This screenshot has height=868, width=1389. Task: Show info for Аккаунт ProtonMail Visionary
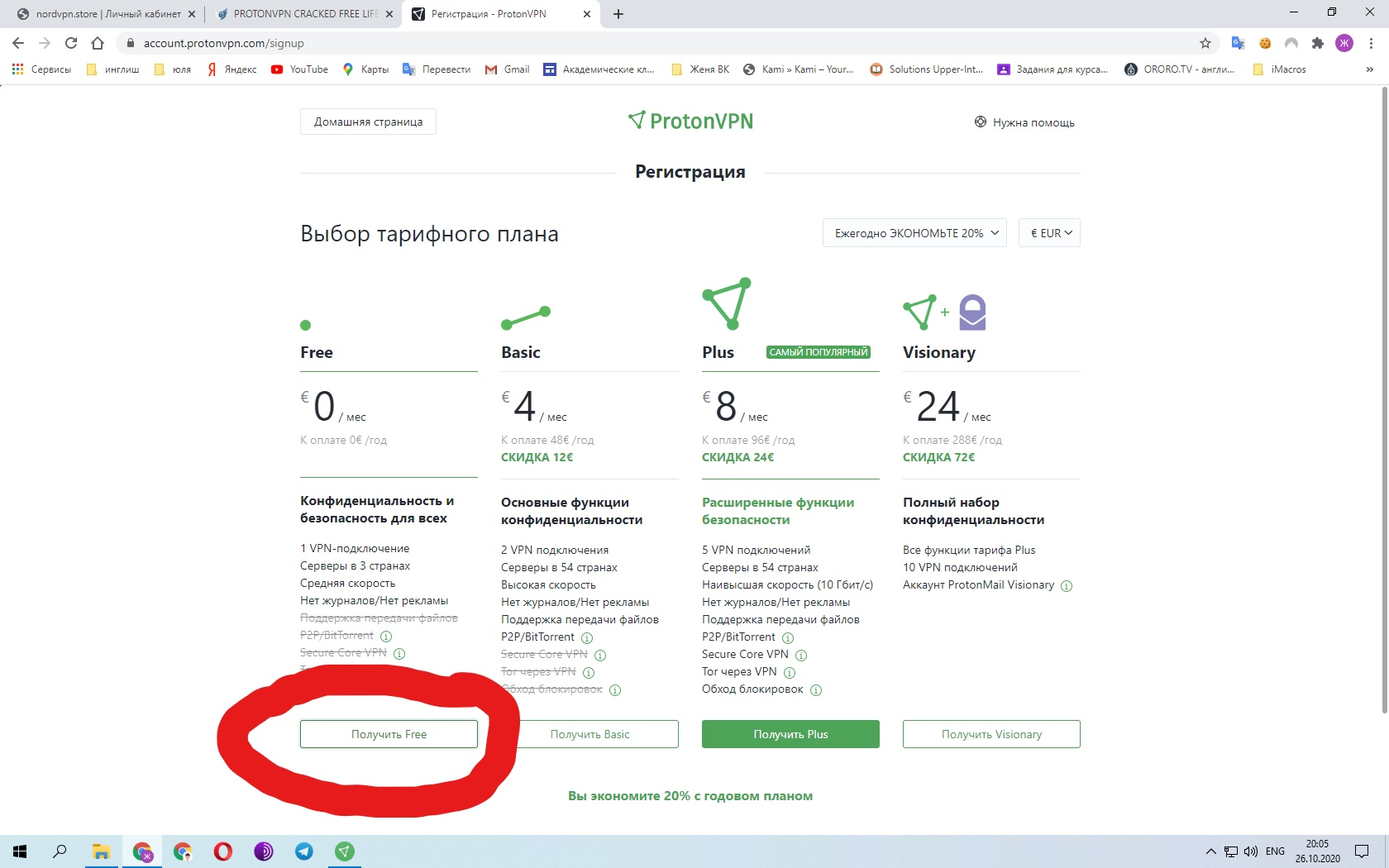coord(1067,586)
